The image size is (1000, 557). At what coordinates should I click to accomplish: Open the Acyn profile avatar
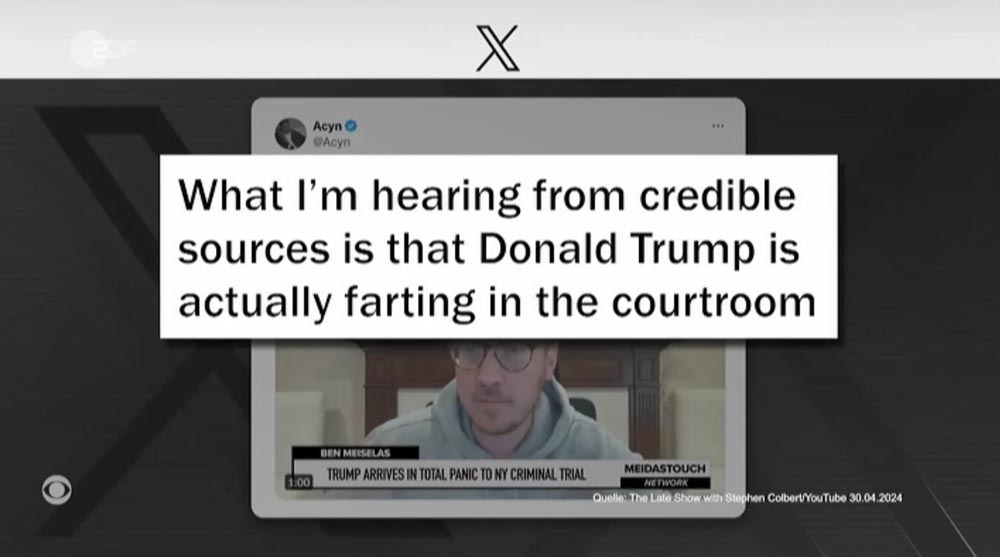coord(290,133)
